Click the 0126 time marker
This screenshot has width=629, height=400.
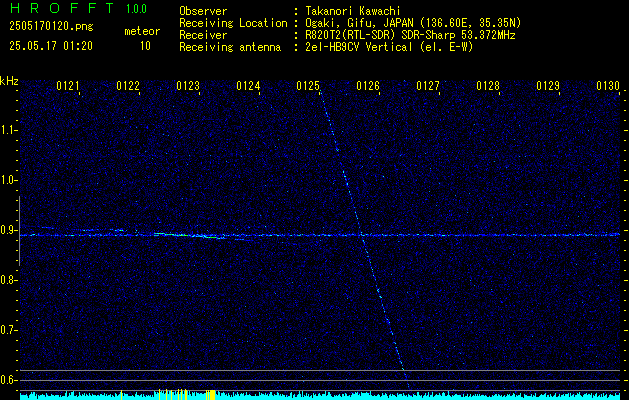point(368,86)
